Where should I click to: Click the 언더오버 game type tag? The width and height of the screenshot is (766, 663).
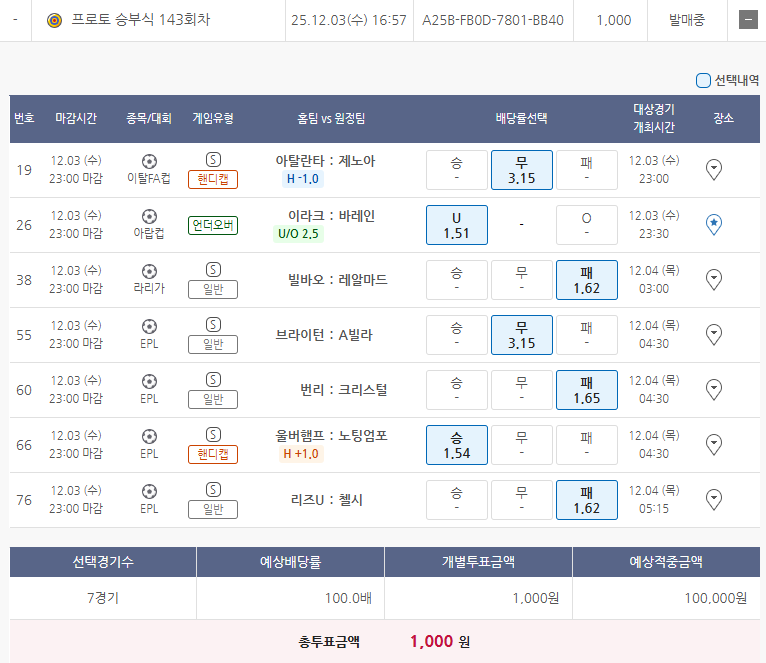(212, 225)
